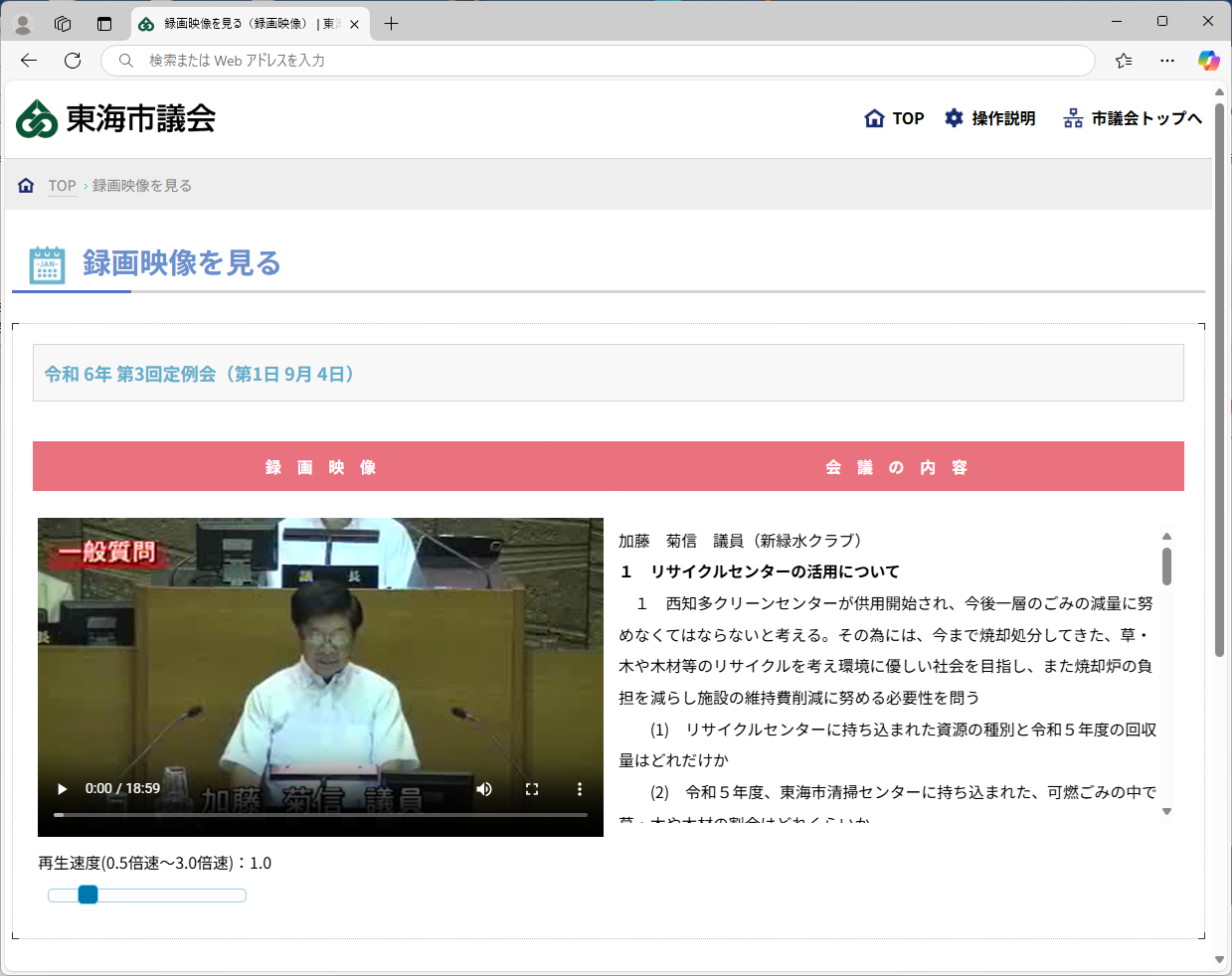
Task: Minimize the browser window
Action: click(1117, 22)
